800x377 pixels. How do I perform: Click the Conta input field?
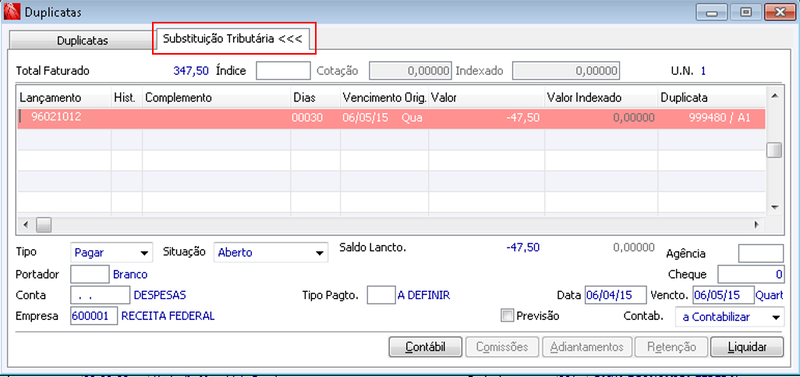tap(100, 295)
